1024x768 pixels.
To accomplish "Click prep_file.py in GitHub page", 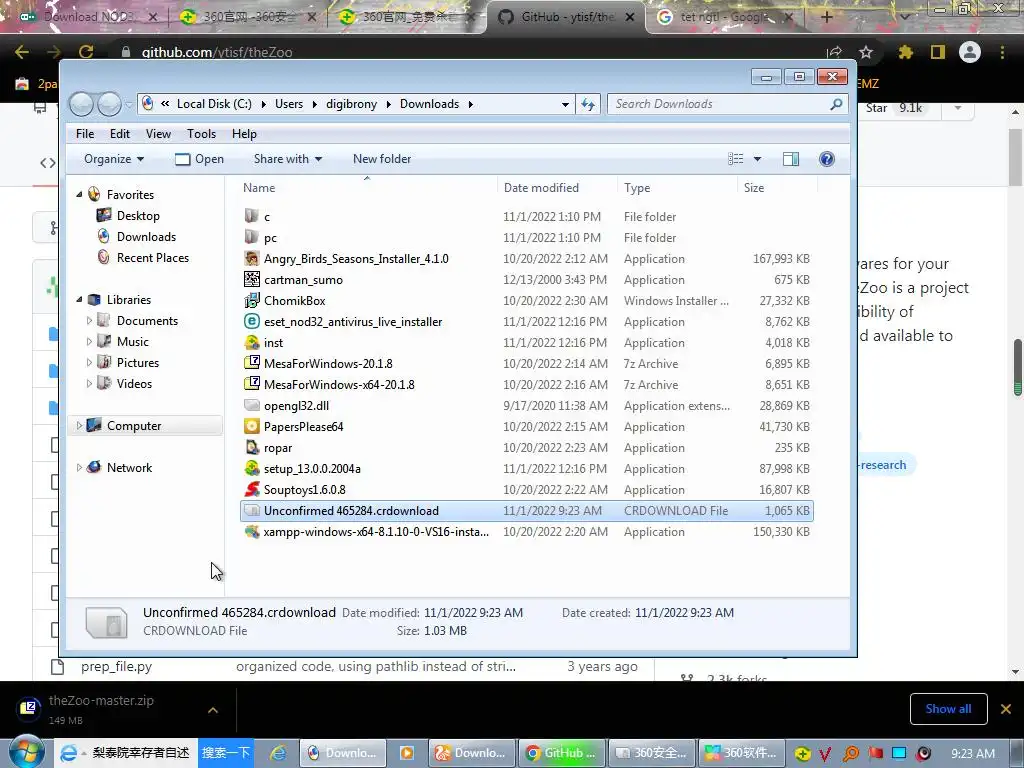I will pos(116,666).
